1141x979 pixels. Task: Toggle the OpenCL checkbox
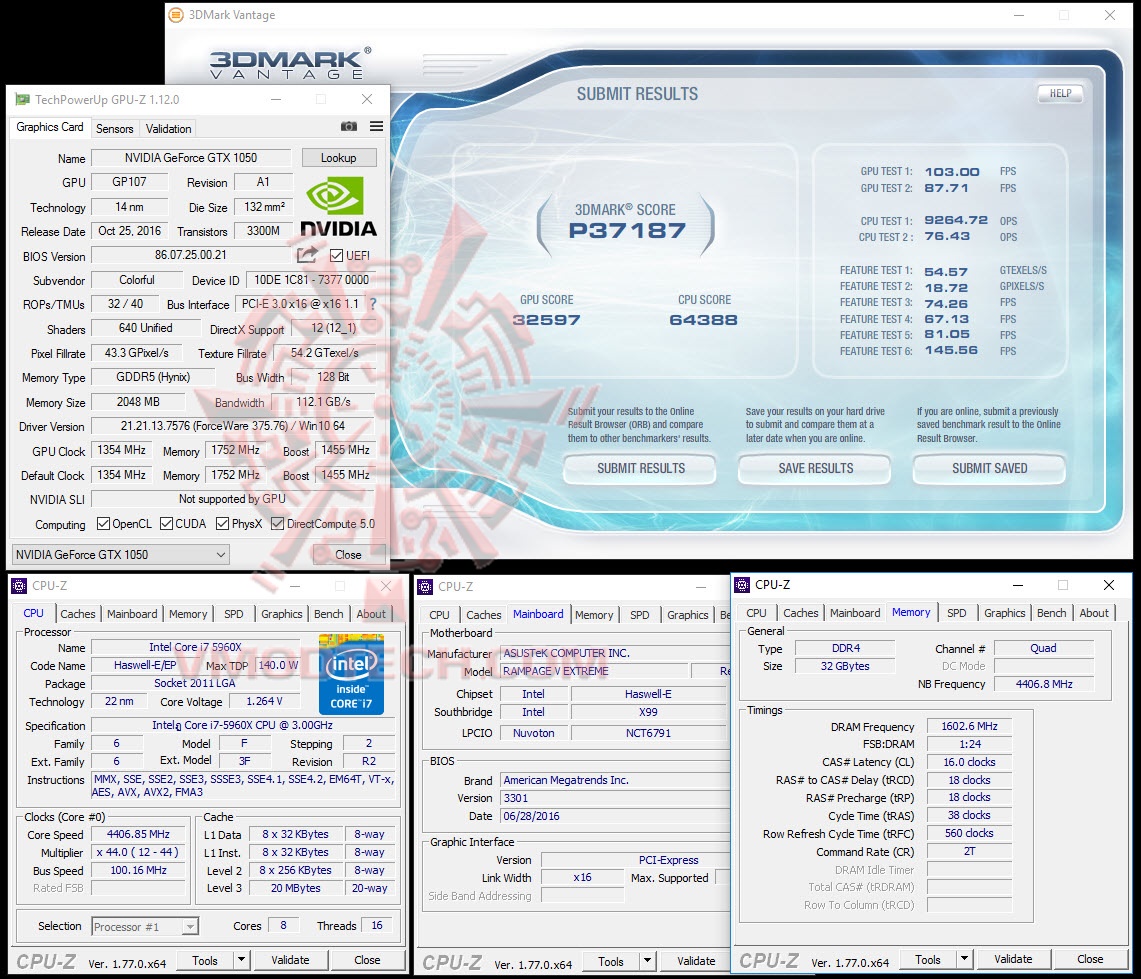tap(104, 523)
